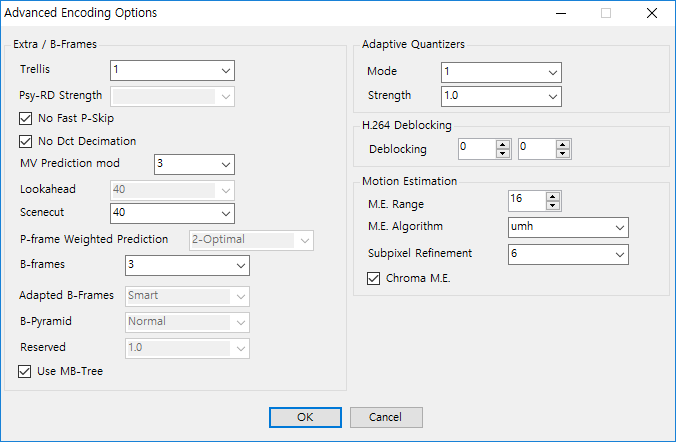Decrease the M.E. Range spinner value
The width and height of the screenshot is (676, 442).
553,206
